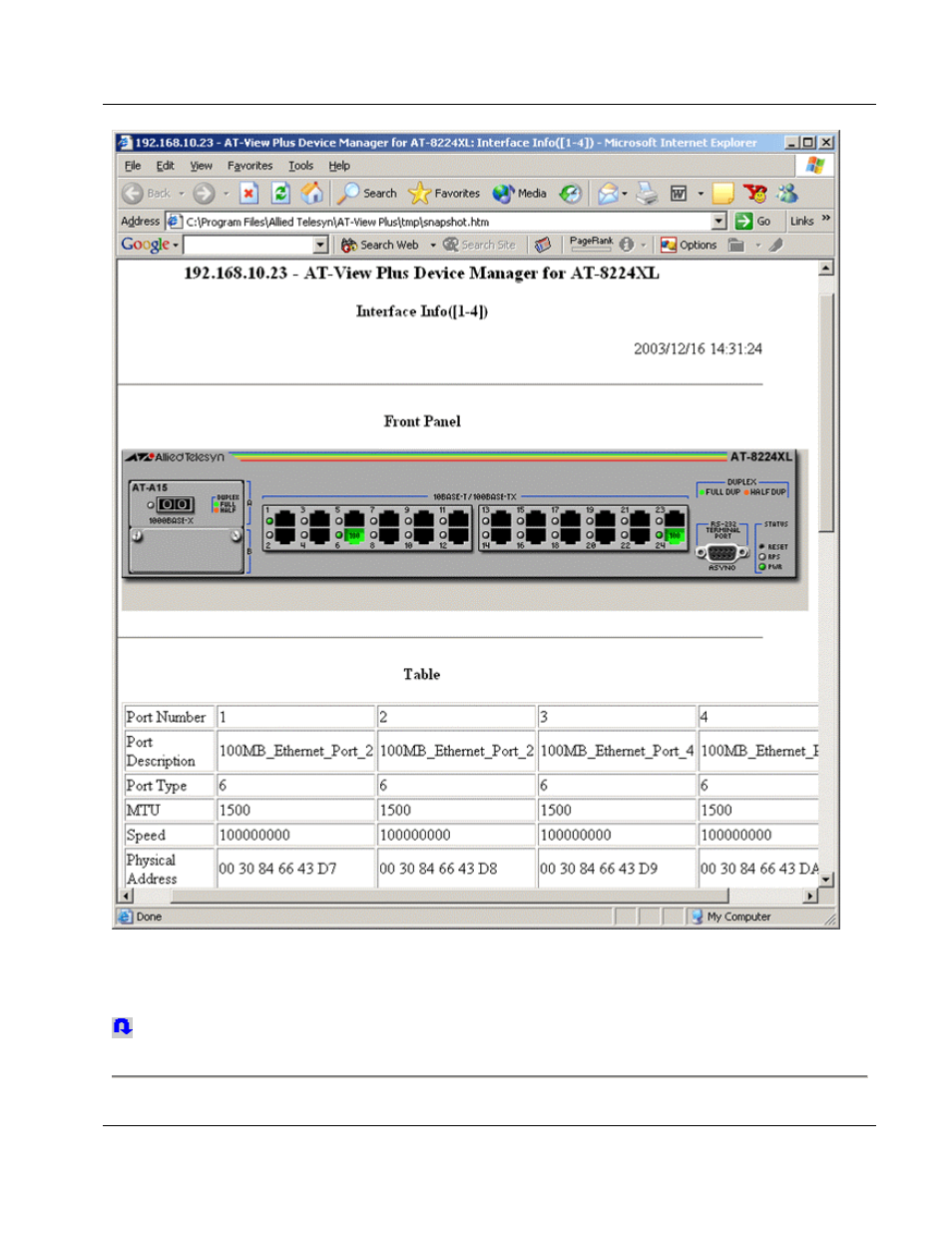952x1233 pixels.
Task: Open the Messenger people icon
Action: [x=787, y=193]
